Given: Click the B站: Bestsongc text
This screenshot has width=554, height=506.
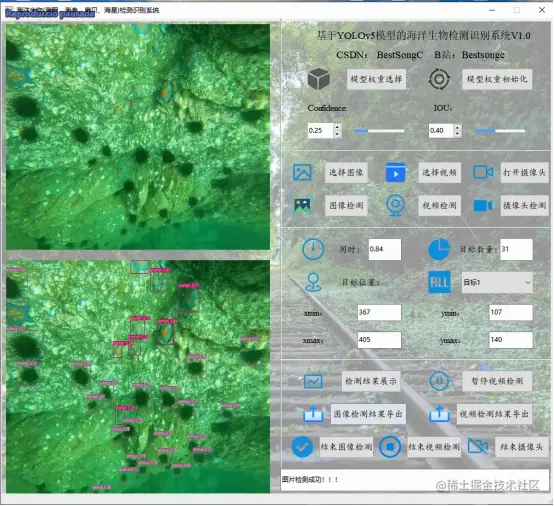Looking at the screenshot, I should pos(469,55).
